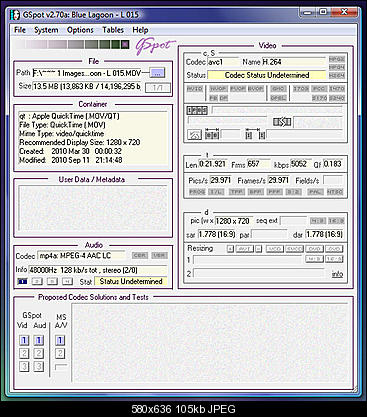367x417 pixels.
Task: Click the kbps value 5052
Action: click(300, 164)
